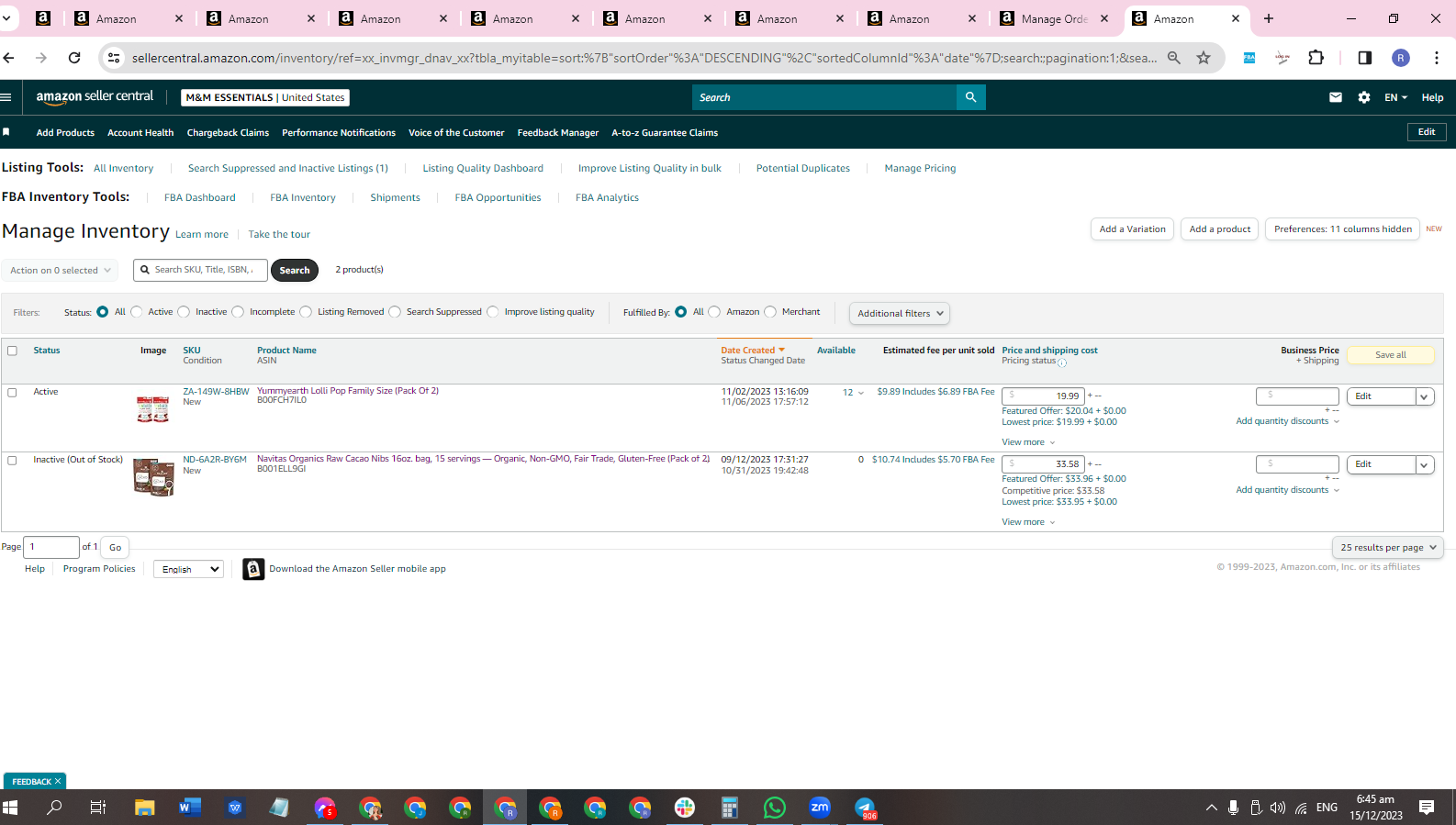Reload the page with the browser refresh icon
The height and width of the screenshot is (825, 1456).
click(74, 58)
